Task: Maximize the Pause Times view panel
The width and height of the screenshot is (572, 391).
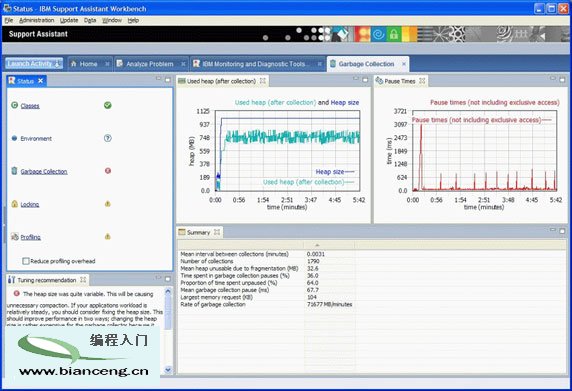Action: pyautogui.click(x=562, y=80)
